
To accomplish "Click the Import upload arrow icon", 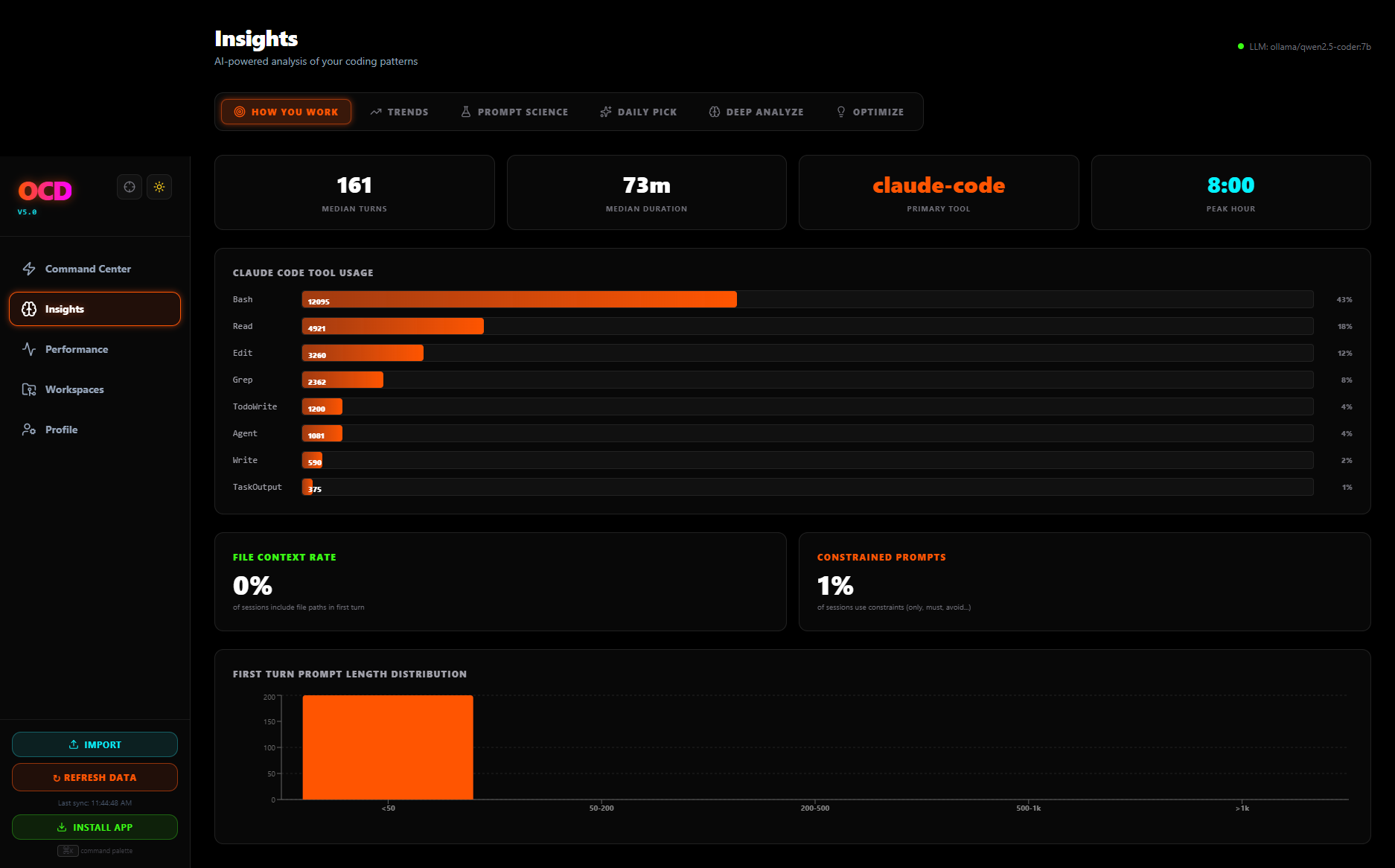I will pyautogui.click(x=74, y=744).
